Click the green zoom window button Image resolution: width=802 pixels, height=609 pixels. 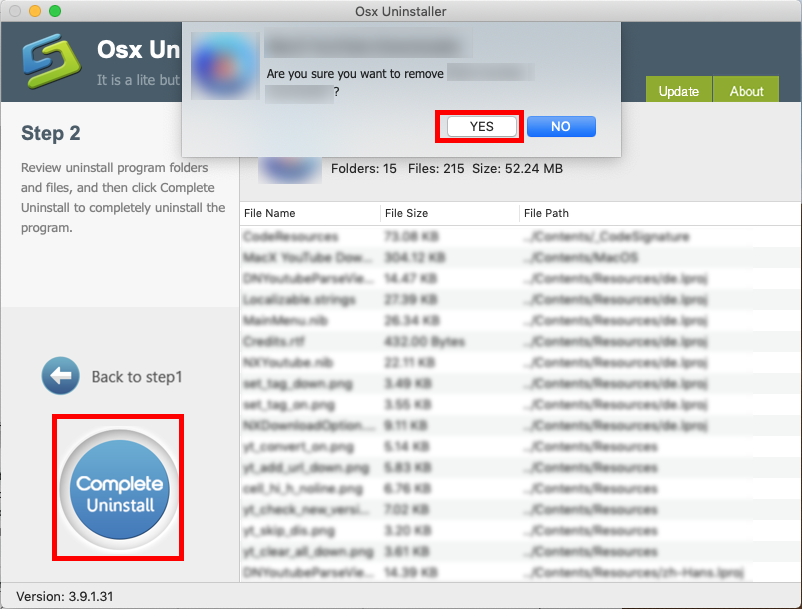(x=54, y=11)
